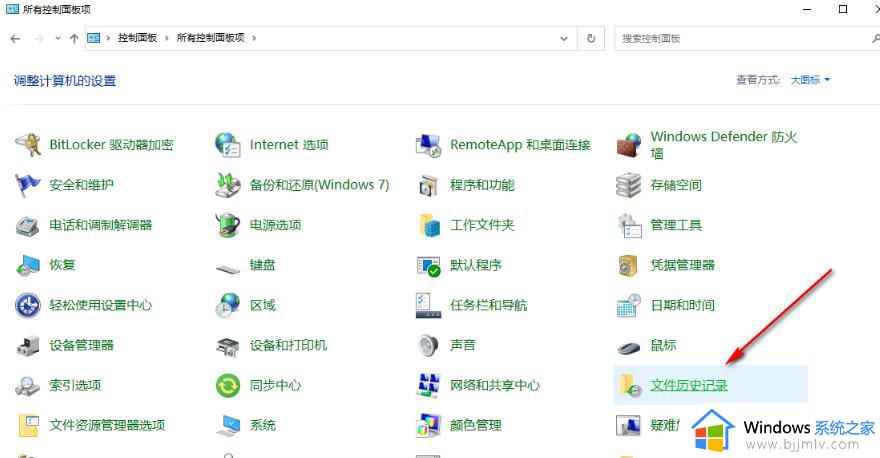
Task: Open the 区域 link text
Action: (263, 305)
